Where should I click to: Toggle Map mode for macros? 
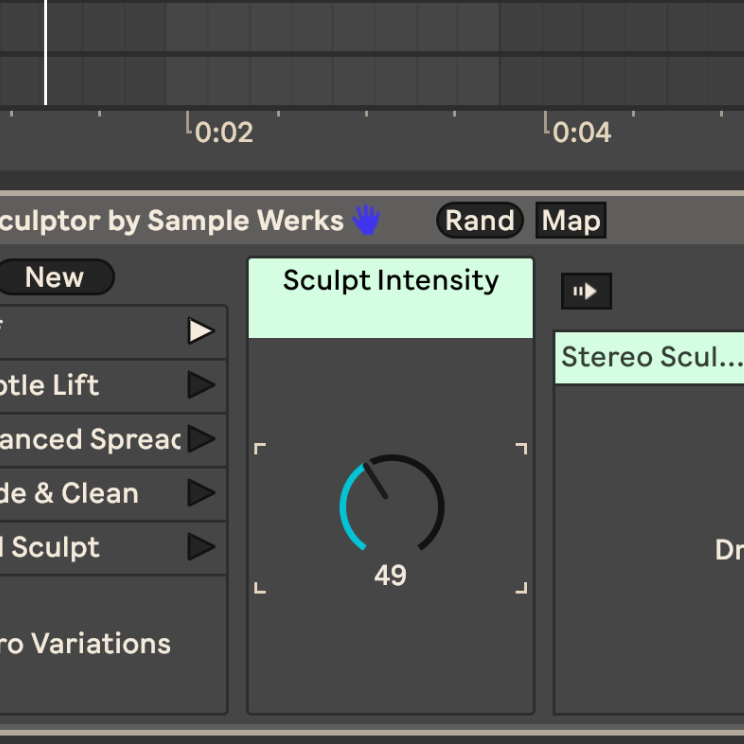[571, 220]
